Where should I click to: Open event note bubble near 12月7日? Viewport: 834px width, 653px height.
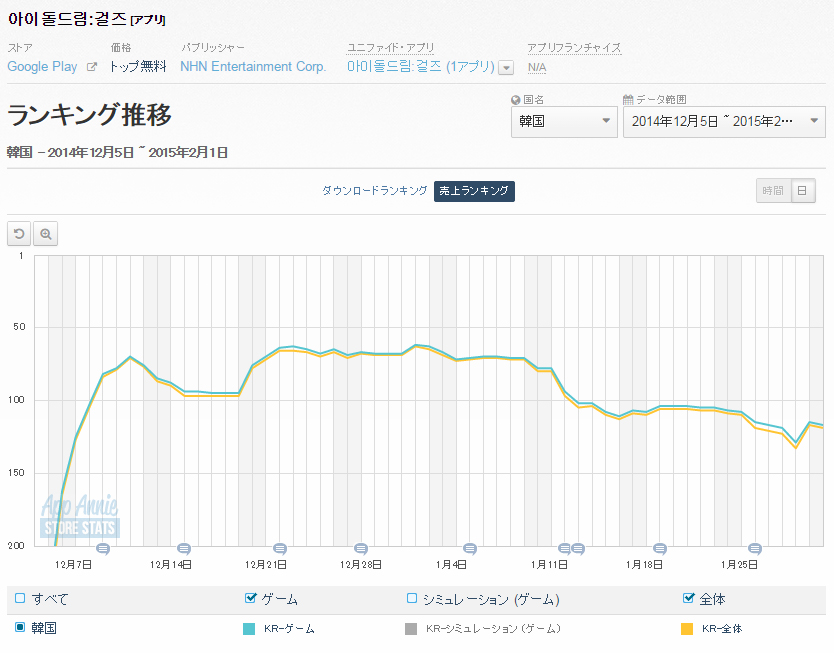tap(103, 548)
